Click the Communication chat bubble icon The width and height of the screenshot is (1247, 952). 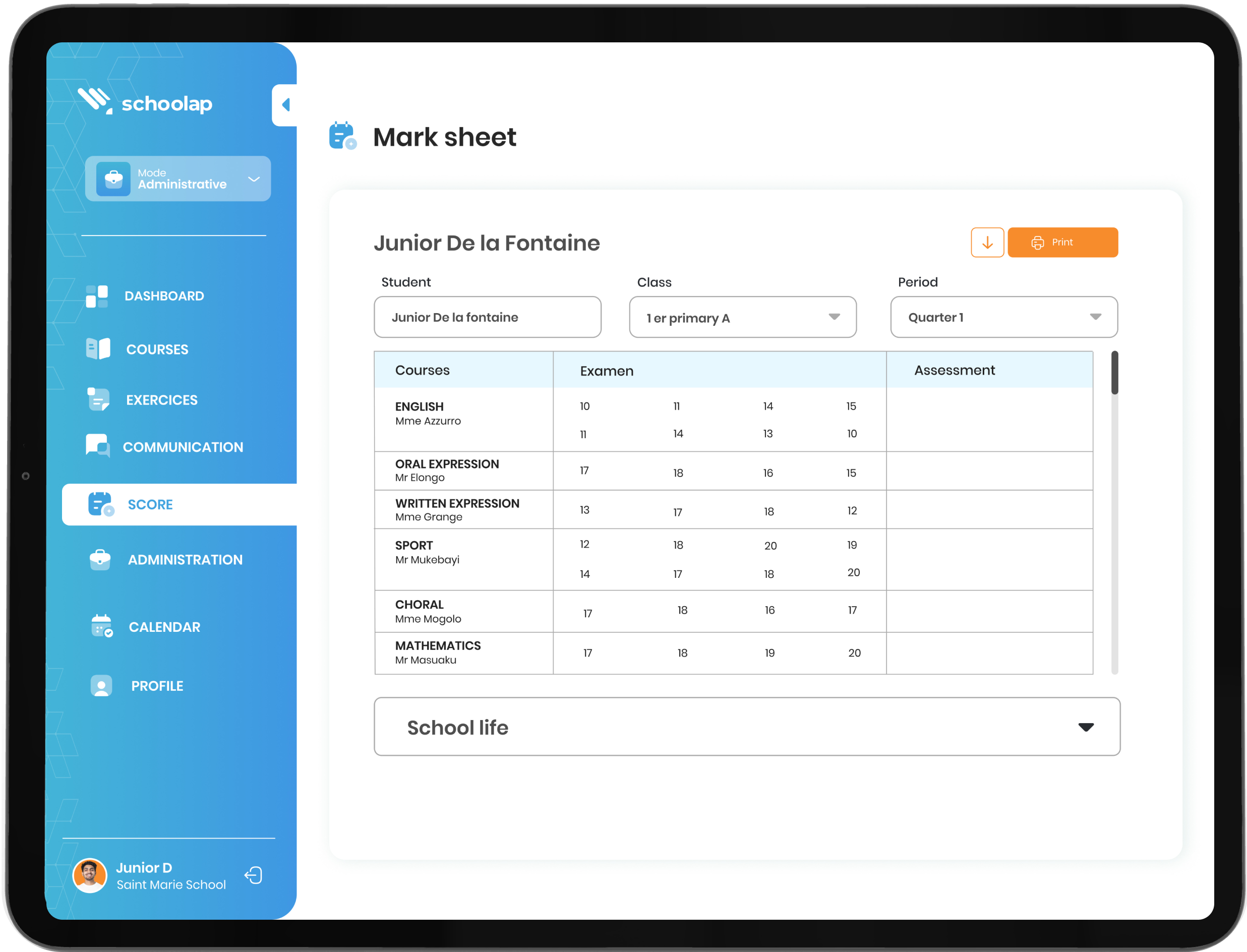tap(98, 446)
